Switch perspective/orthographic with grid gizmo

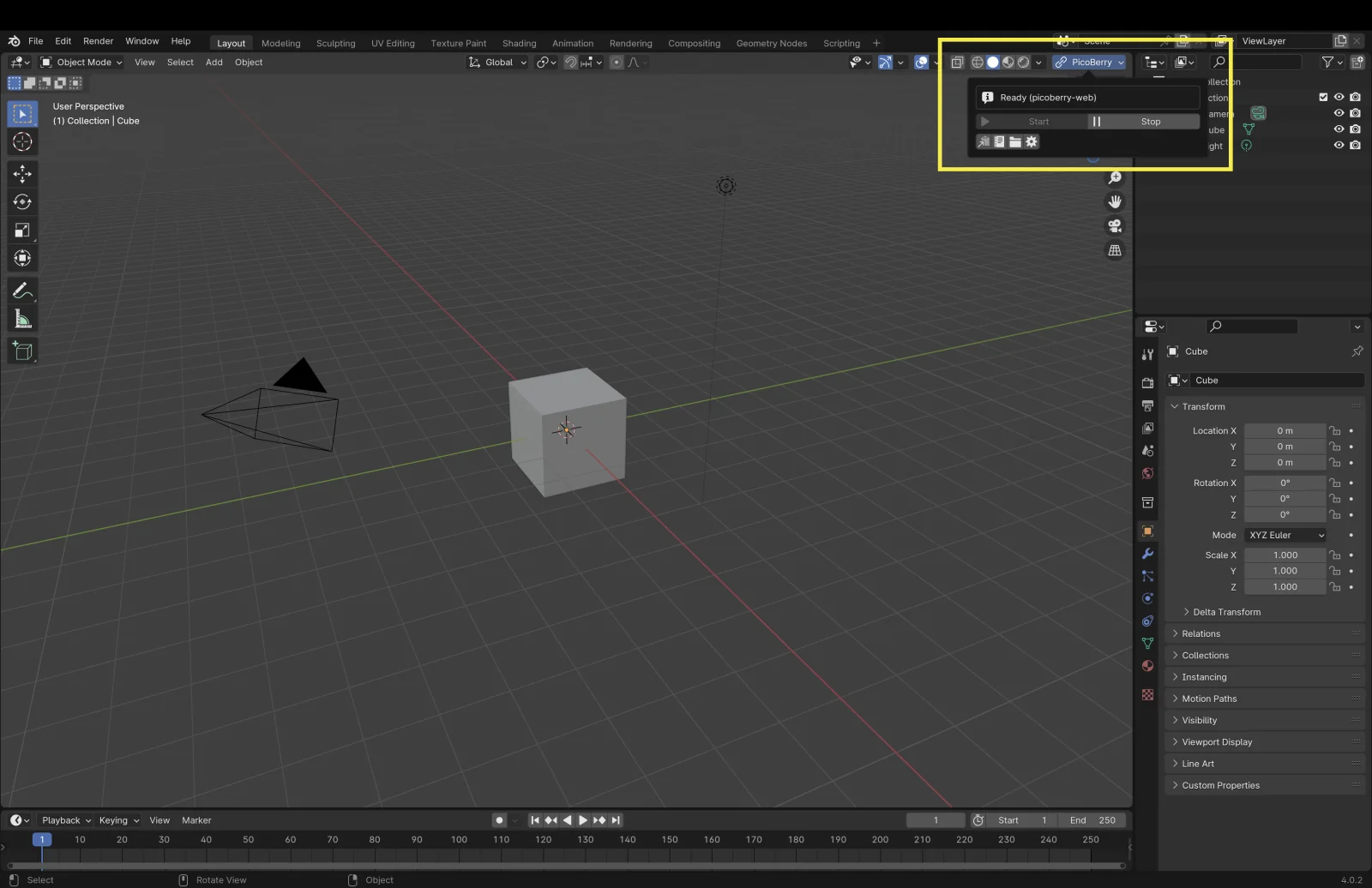tap(1115, 250)
